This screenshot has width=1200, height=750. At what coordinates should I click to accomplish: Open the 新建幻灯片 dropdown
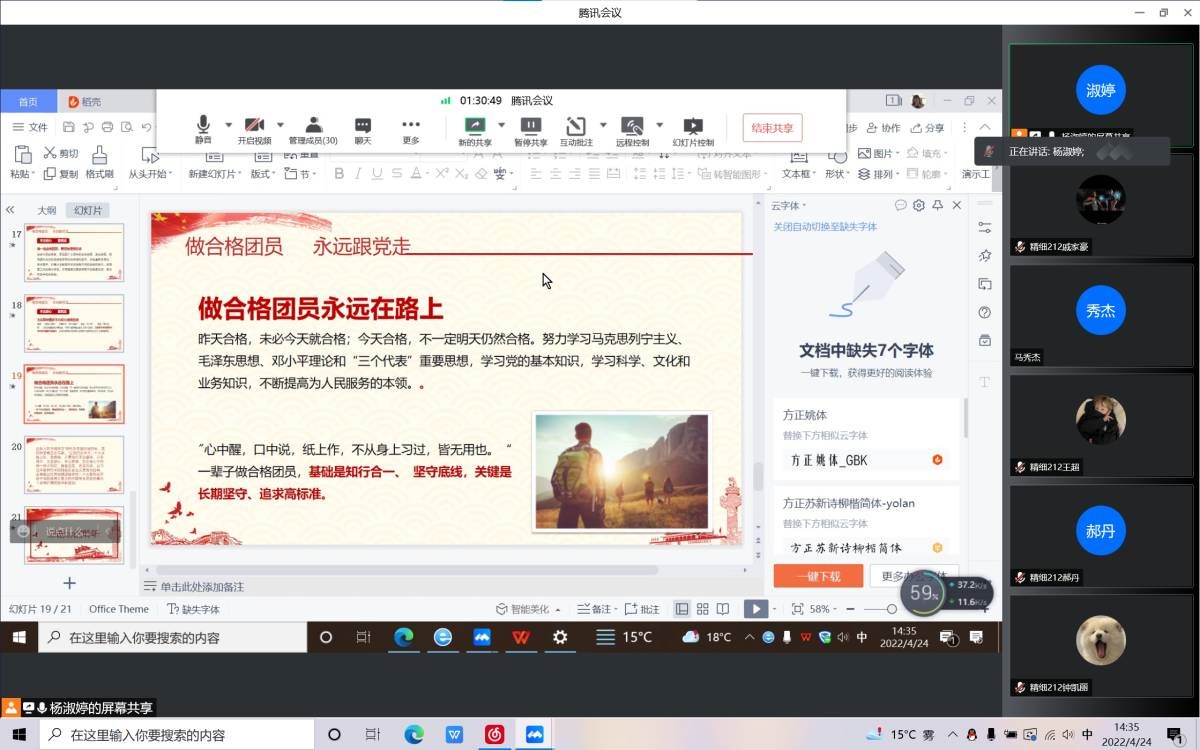pyautogui.click(x=214, y=174)
